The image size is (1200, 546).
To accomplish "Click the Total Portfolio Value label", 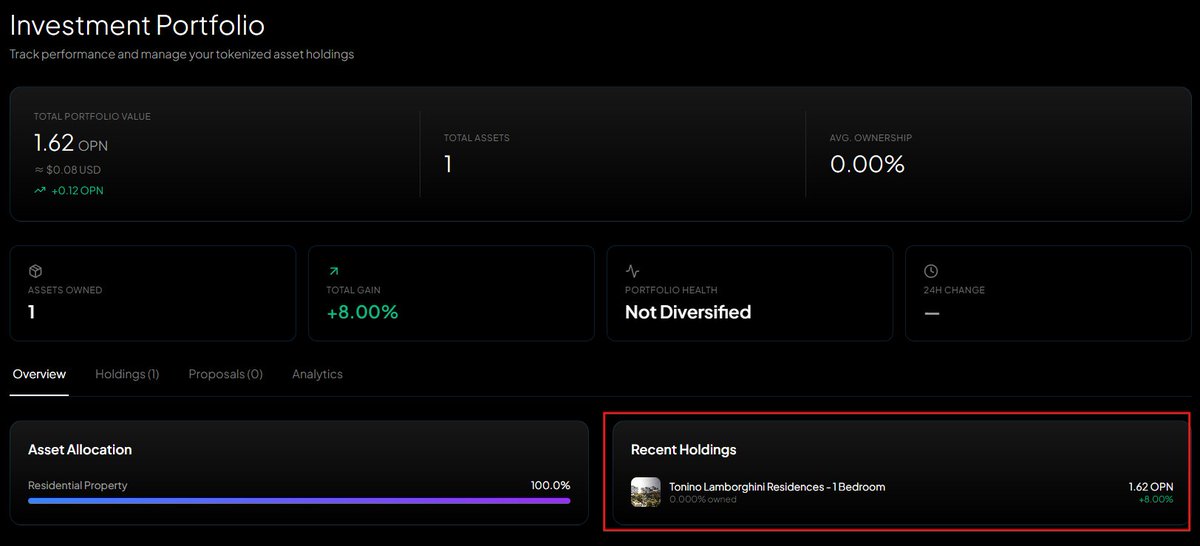I will point(92,117).
